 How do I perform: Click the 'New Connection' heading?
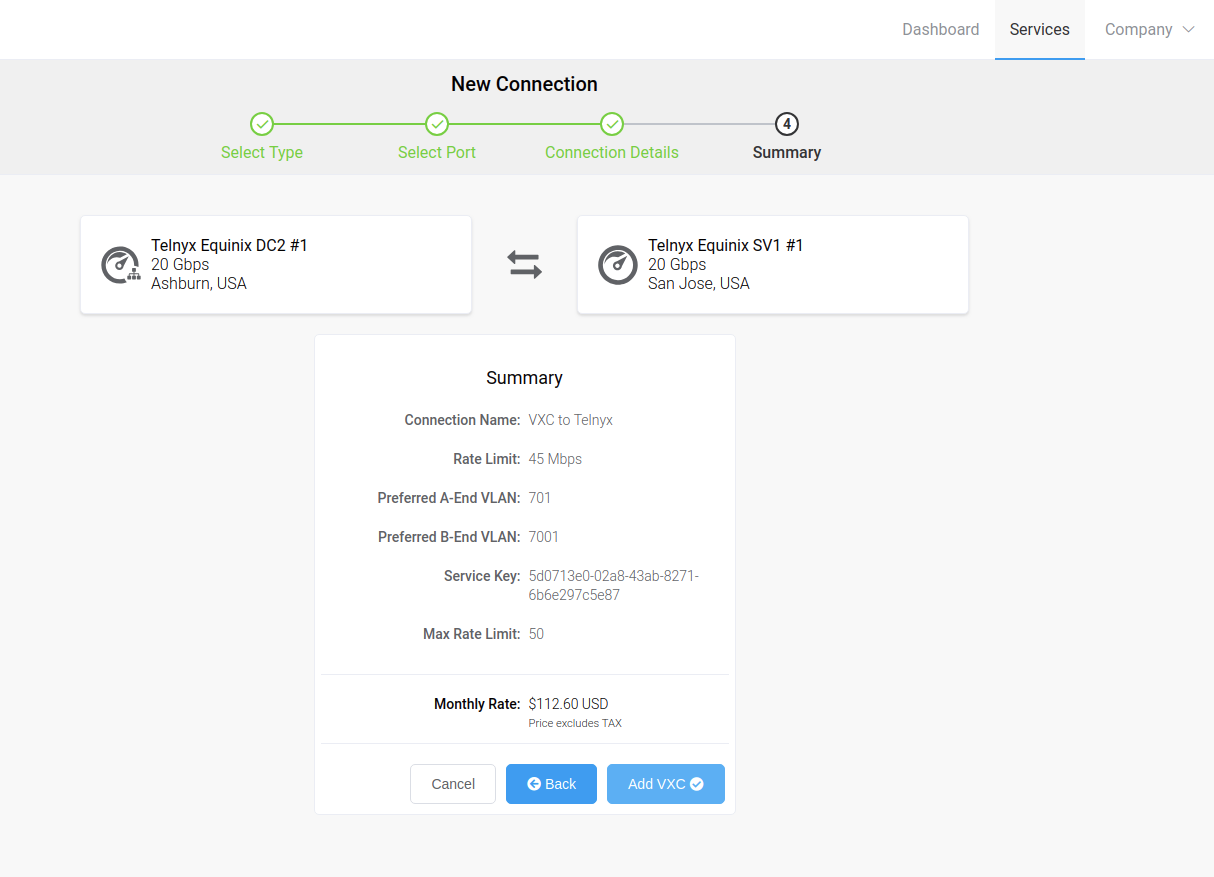pos(524,85)
